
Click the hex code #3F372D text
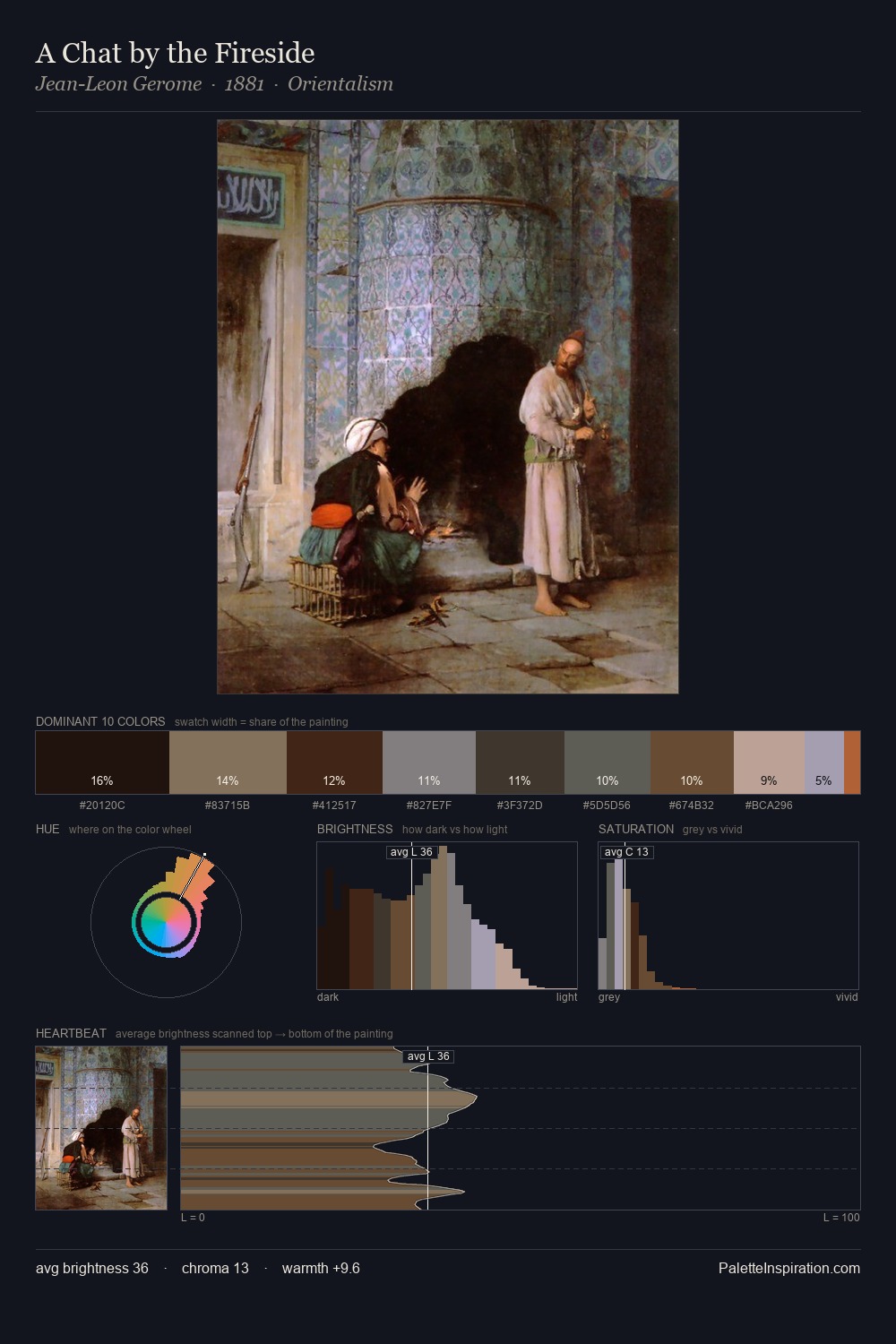[520, 805]
